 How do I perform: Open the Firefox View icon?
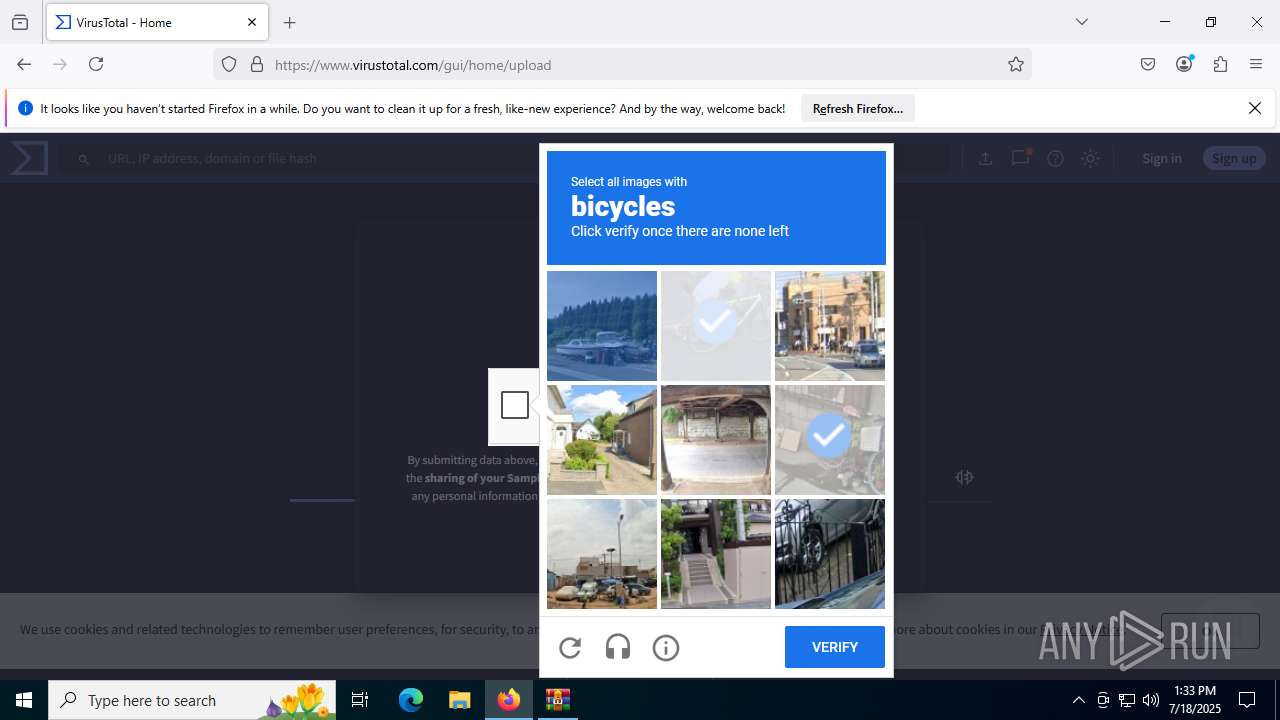[x=20, y=22]
